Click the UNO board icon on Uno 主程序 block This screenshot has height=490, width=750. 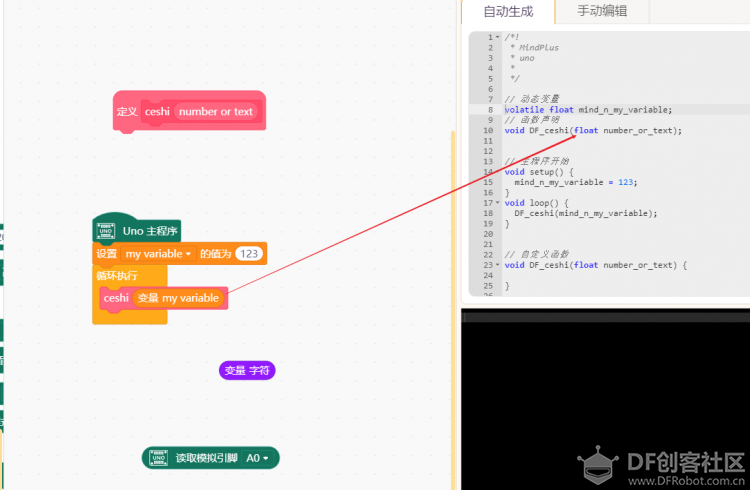(x=105, y=231)
